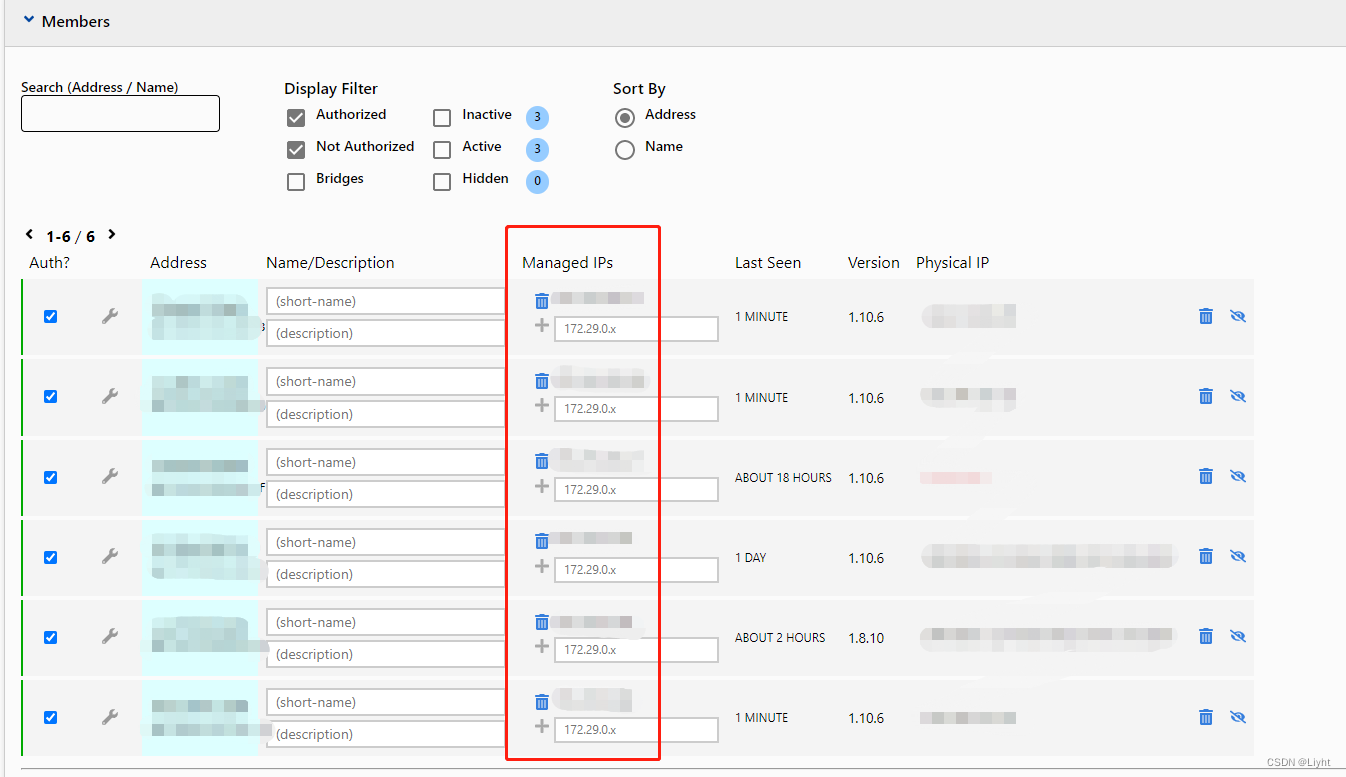Viewport: 1346px width, 777px height.
Task: Hide the member last seen ABOUT 18 HOURS
Action: (1238, 476)
